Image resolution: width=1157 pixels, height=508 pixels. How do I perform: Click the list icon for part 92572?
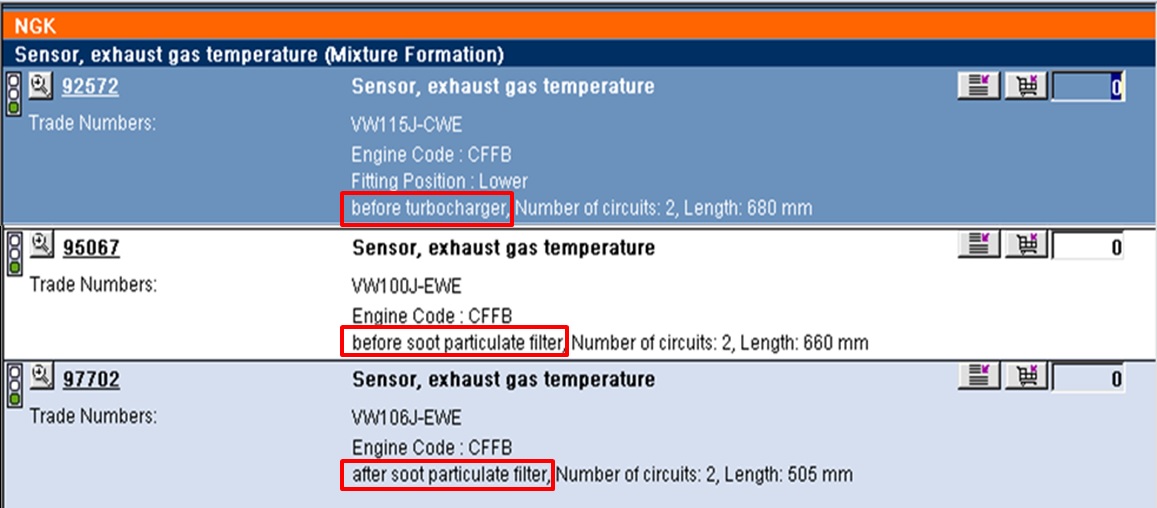coord(979,87)
